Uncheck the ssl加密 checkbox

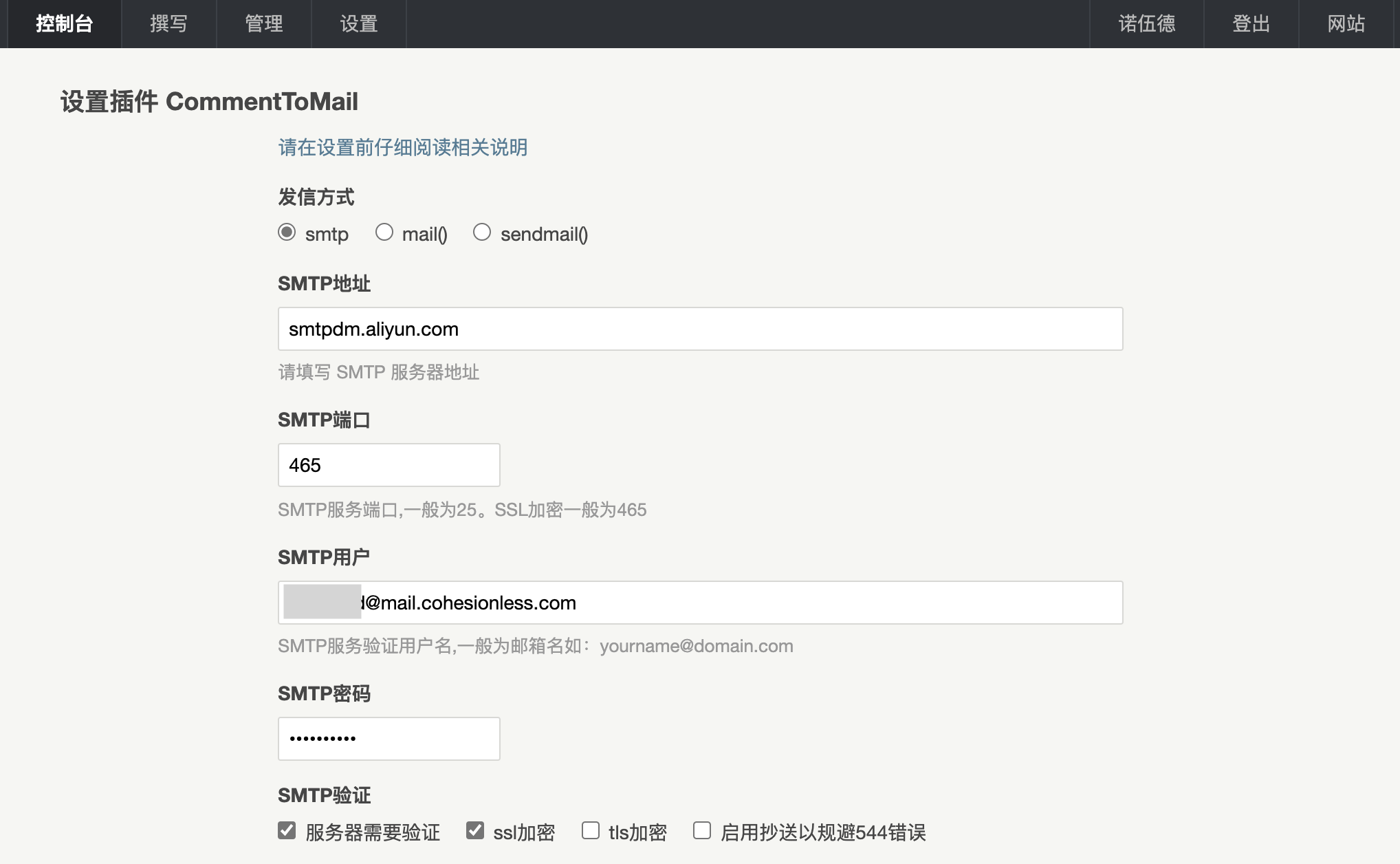pos(475,830)
